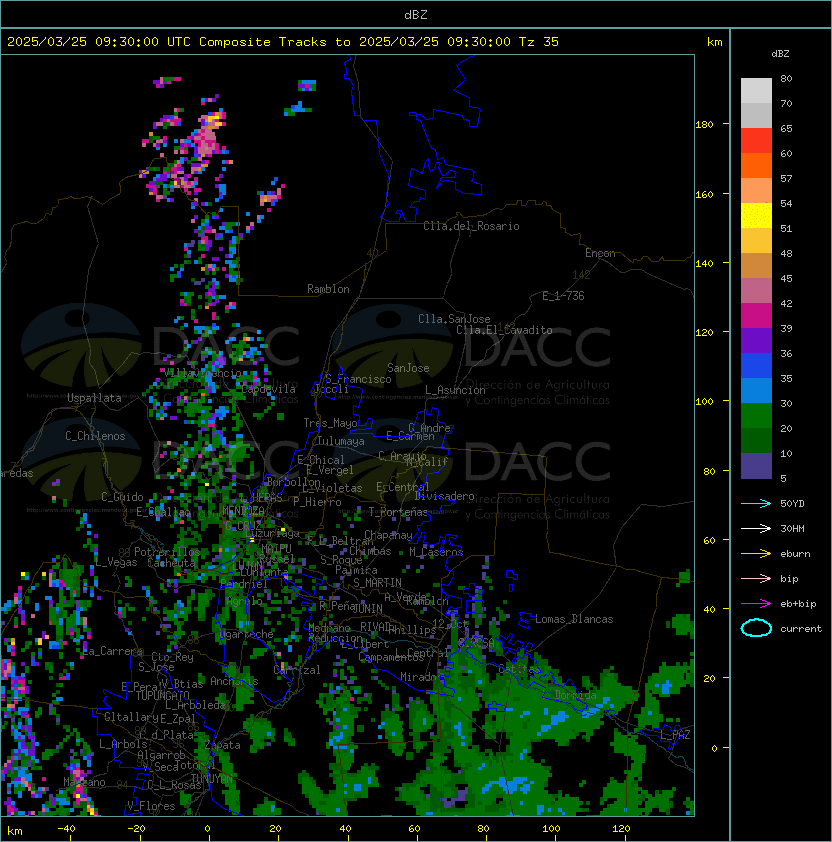Click the 'Encon' place label

[x=600, y=253]
